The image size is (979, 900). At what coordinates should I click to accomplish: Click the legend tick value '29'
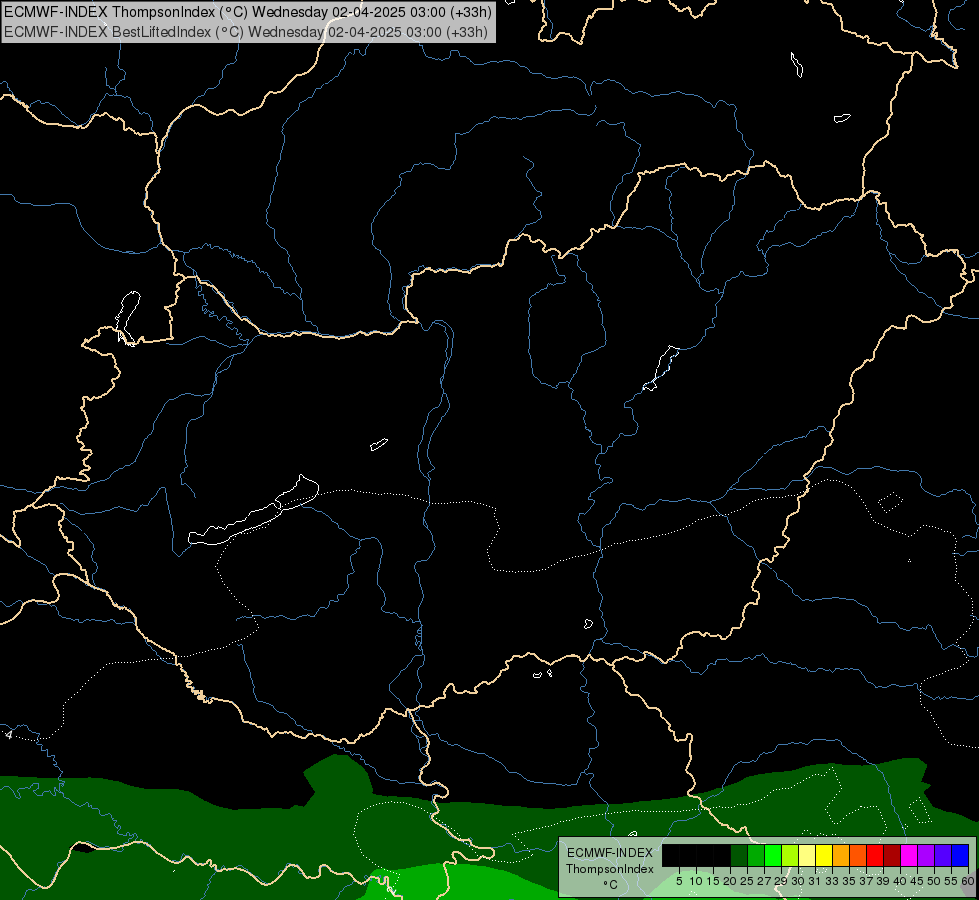tap(781, 881)
